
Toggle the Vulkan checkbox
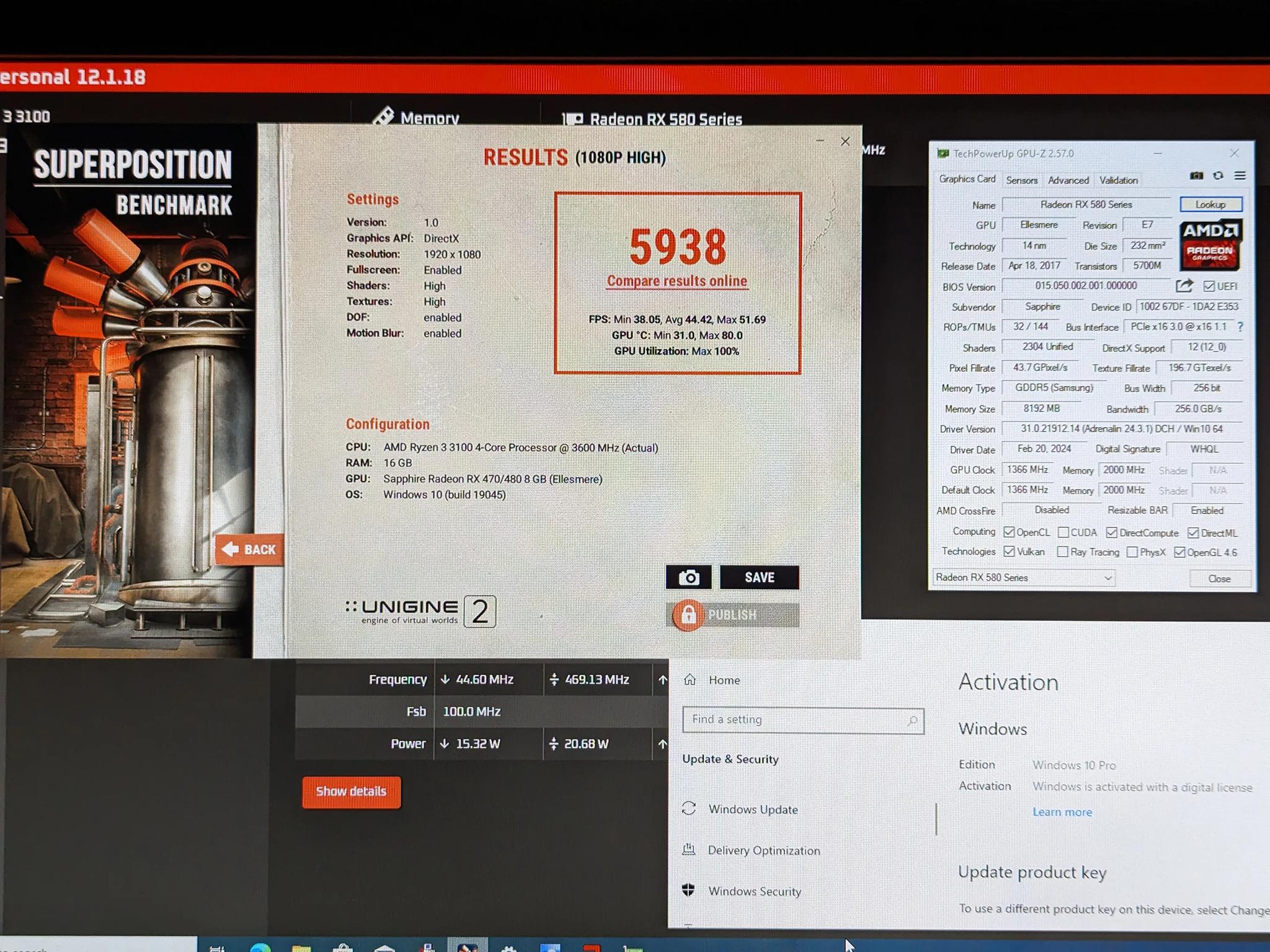coord(1009,552)
